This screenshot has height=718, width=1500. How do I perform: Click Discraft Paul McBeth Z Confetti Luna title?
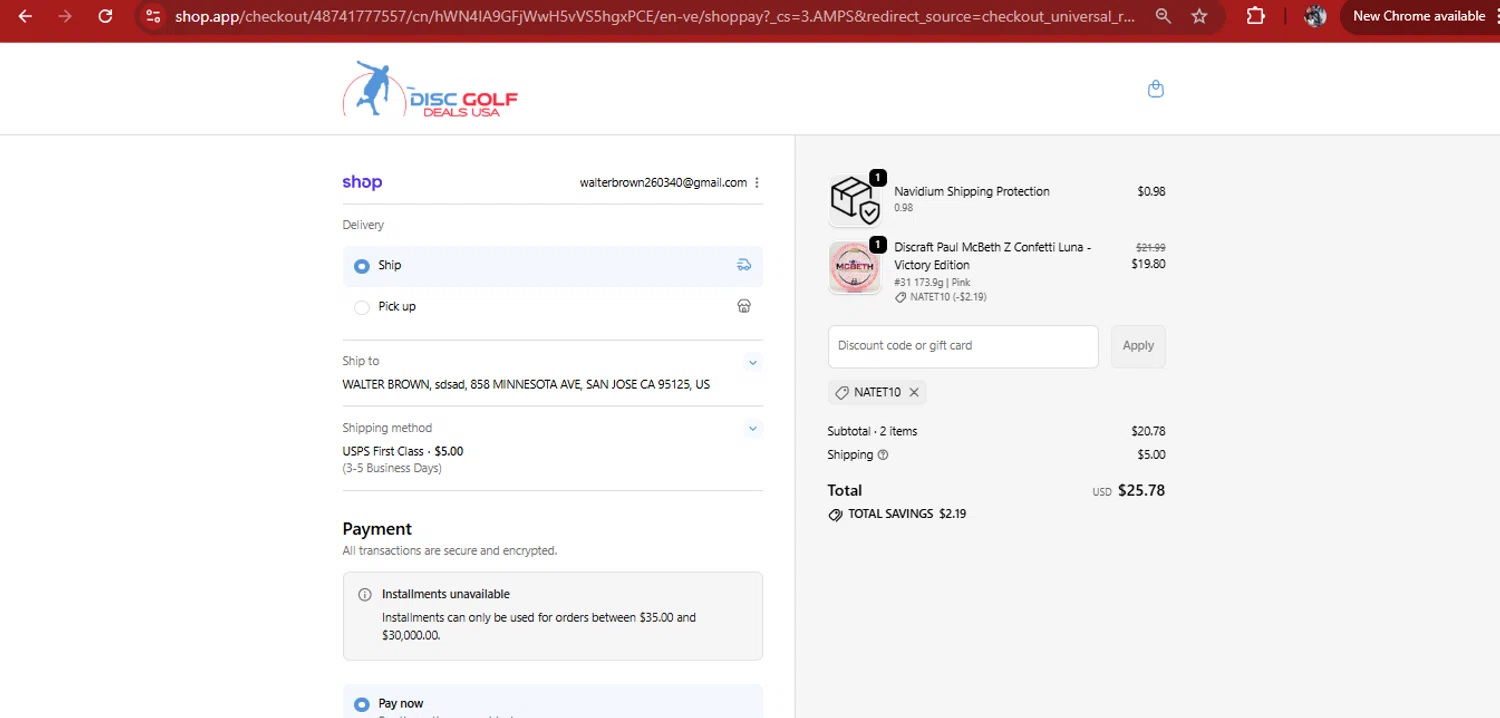tap(993, 256)
